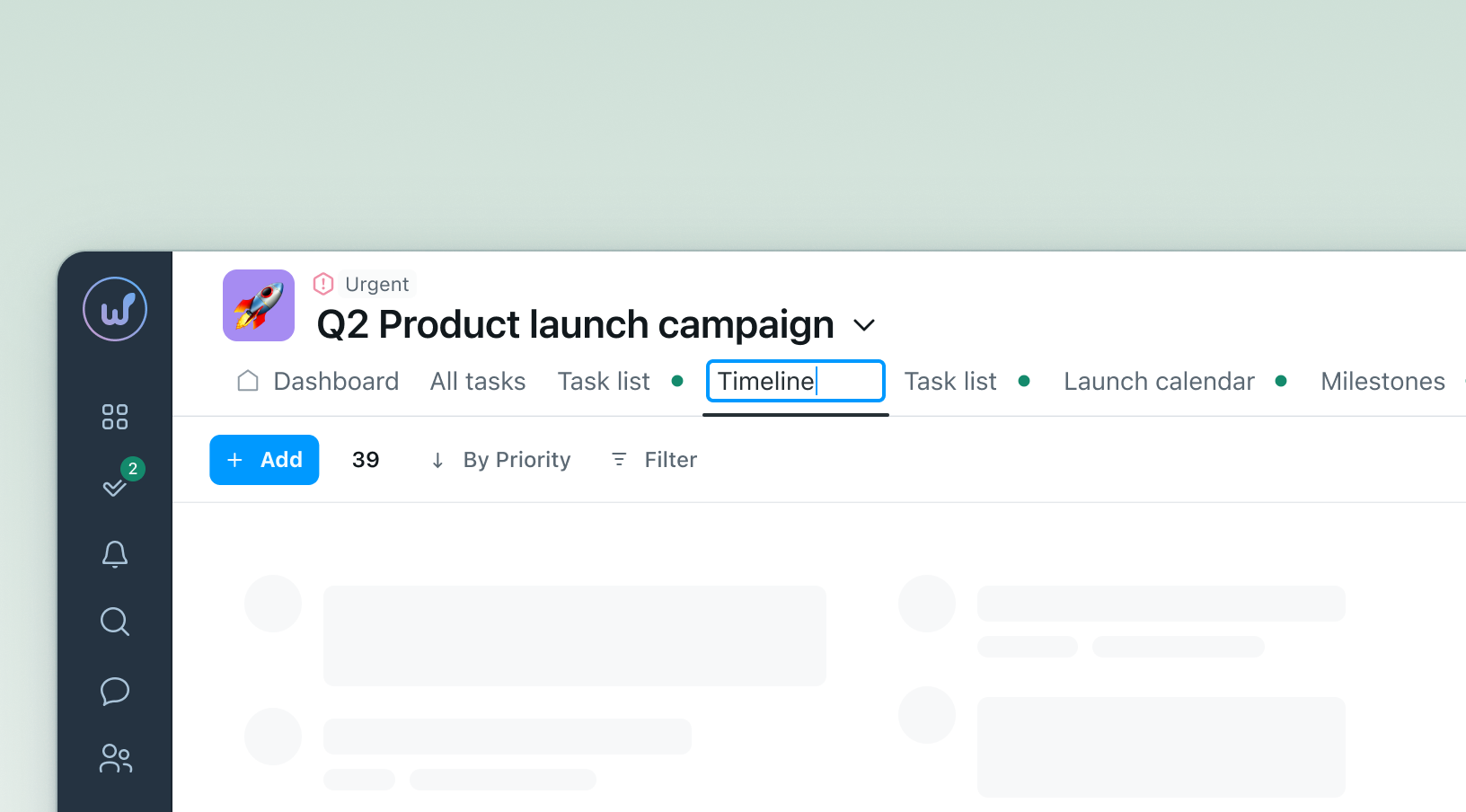
Task: Click the rocket project icon
Action: pyautogui.click(x=259, y=305)
